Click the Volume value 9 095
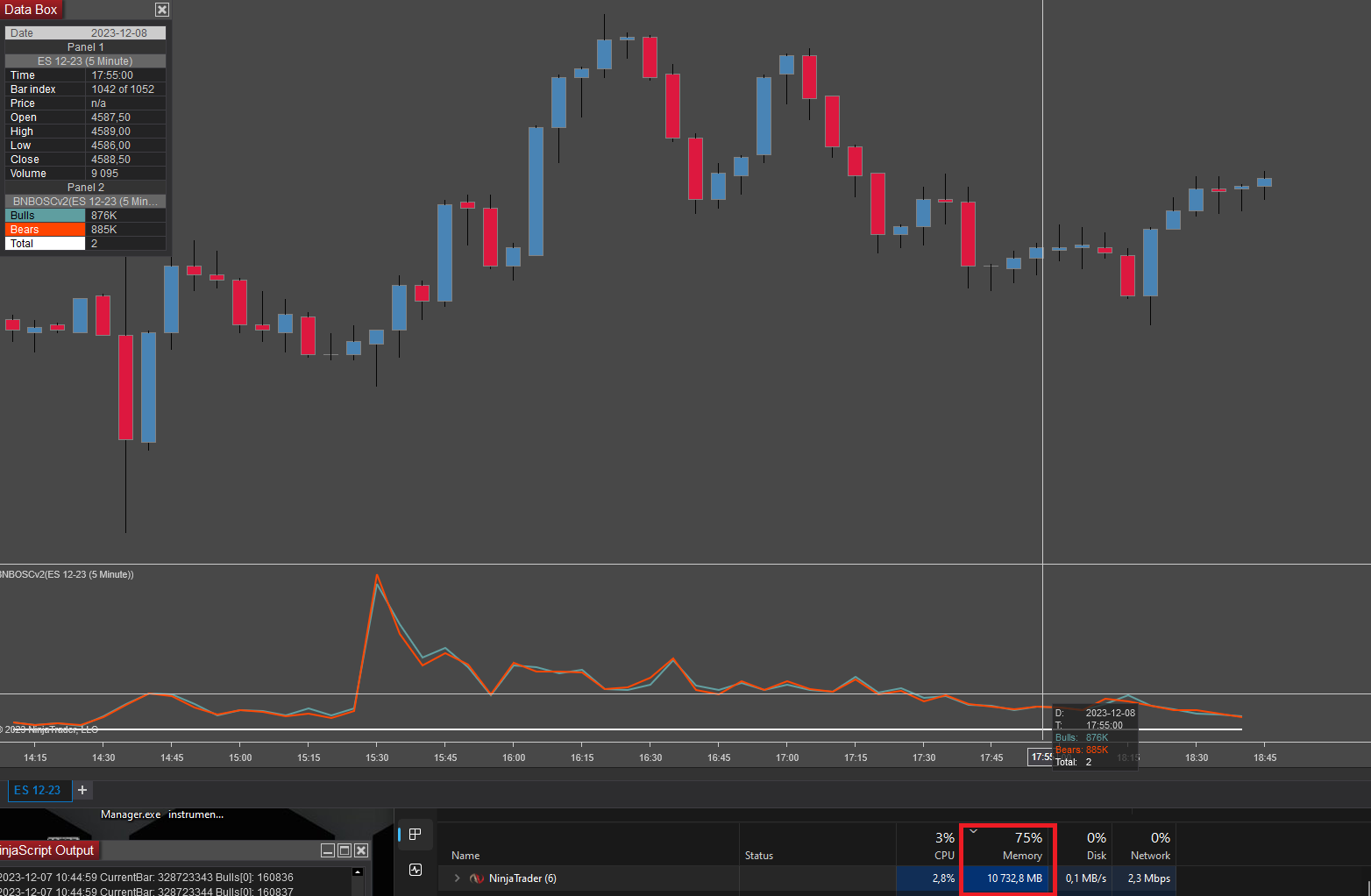This screenshot has height=896, width=1371. click(104, 174)
